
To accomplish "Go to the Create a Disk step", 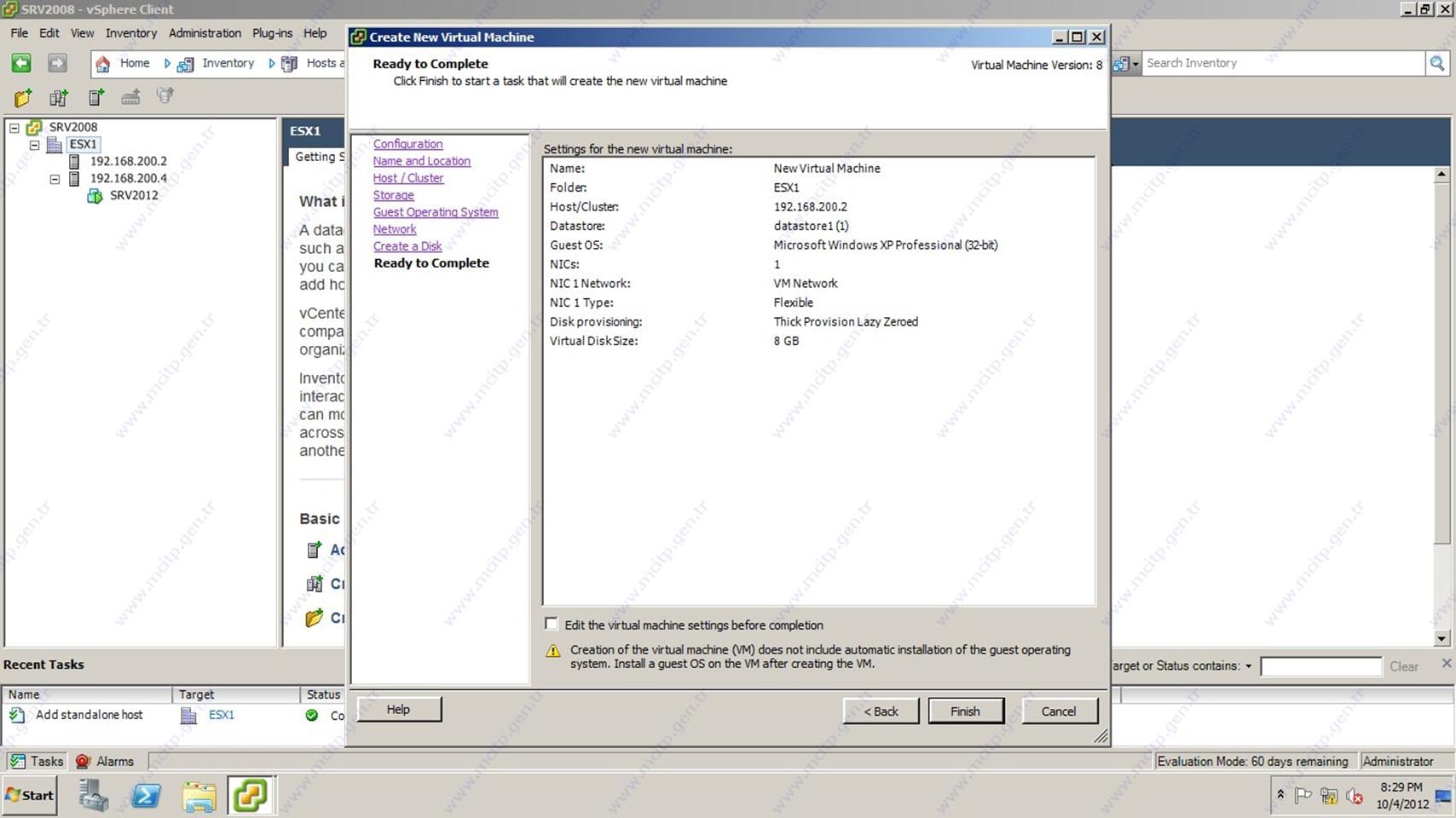I will coord(407,246).
